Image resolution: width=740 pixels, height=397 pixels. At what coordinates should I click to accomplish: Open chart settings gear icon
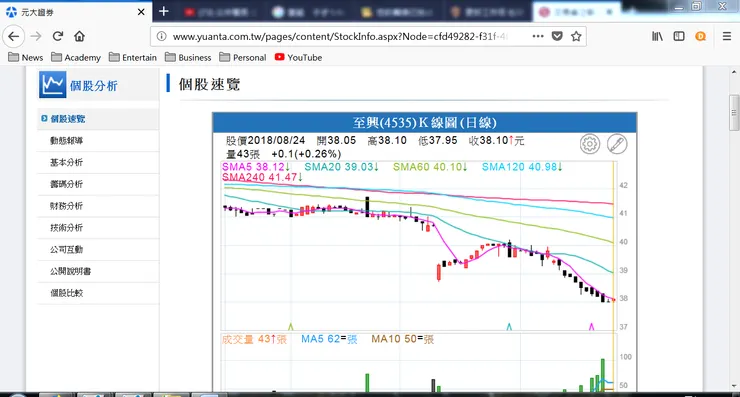coord(590,144)
